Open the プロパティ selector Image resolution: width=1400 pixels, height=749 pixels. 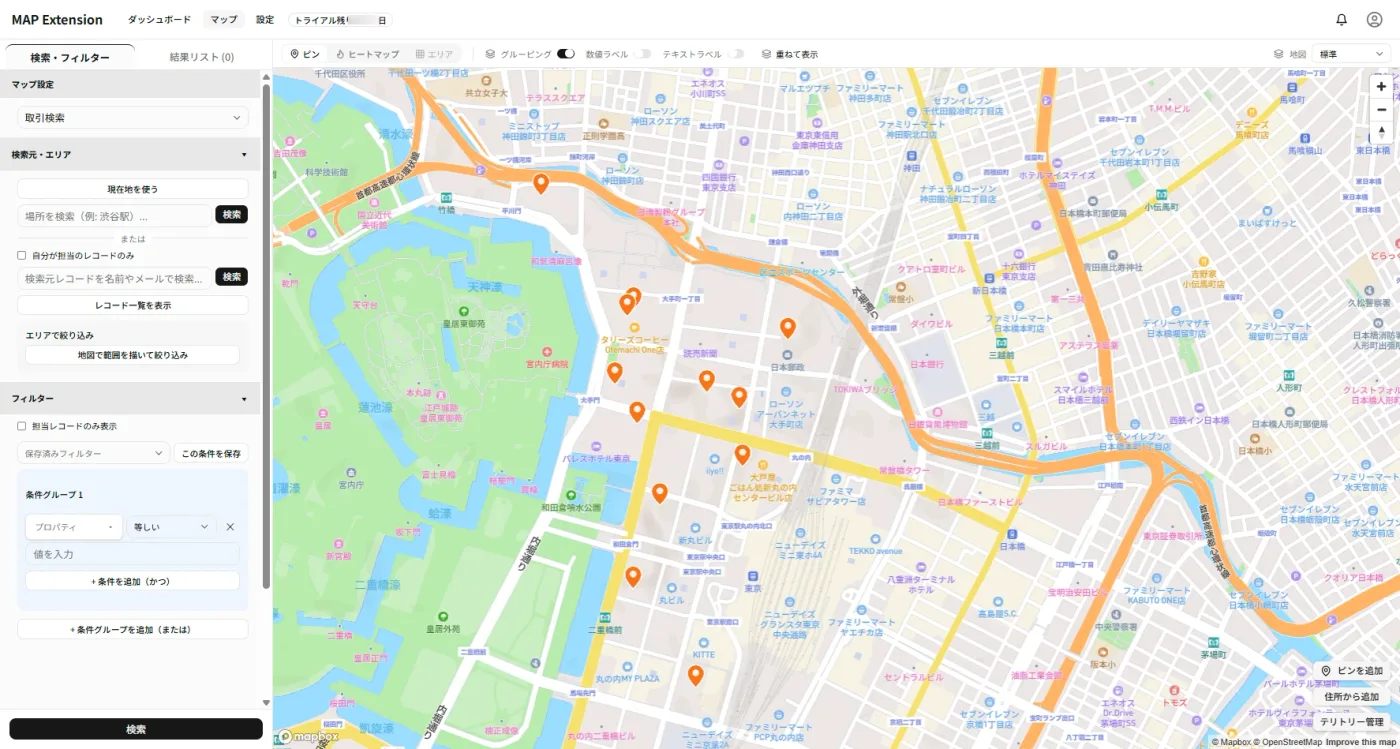[74, 527]
